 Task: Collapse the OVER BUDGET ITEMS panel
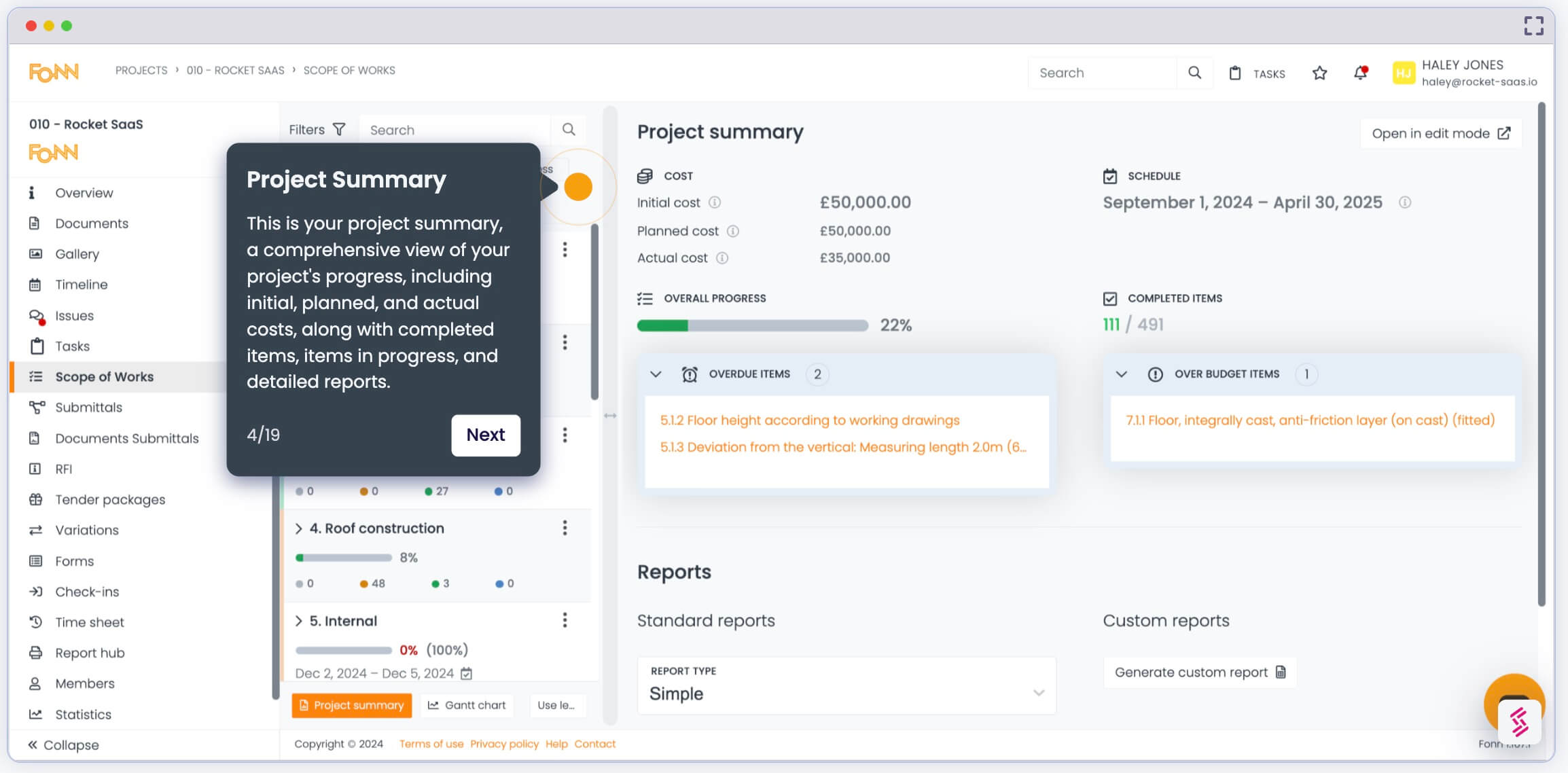(1122, 374)
